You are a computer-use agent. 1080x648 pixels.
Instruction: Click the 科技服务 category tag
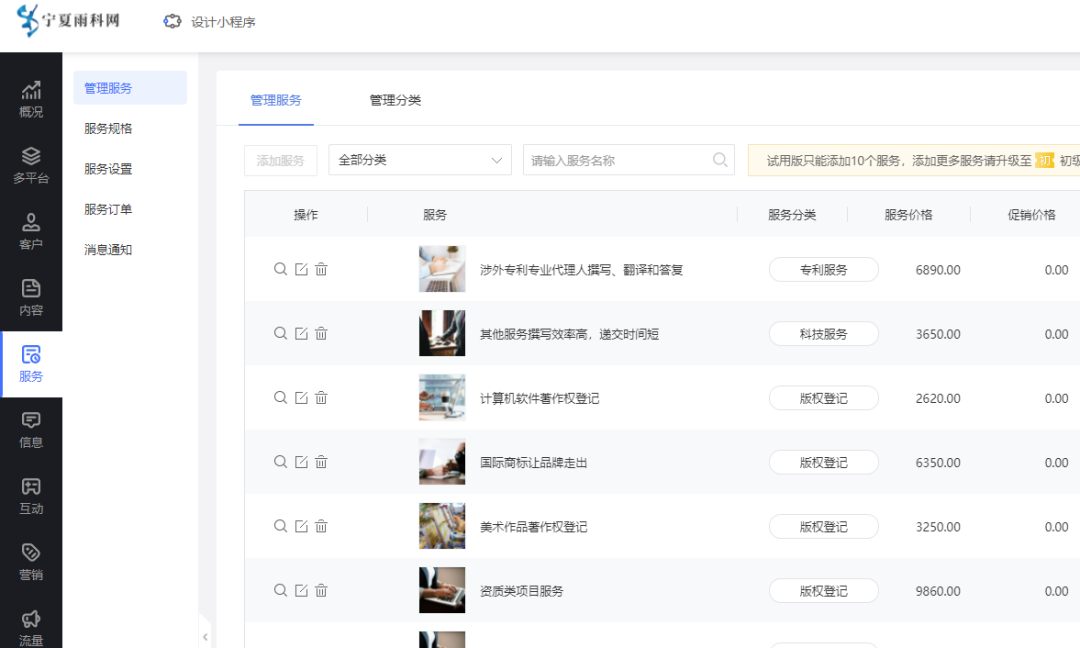(x=824, y=334)
